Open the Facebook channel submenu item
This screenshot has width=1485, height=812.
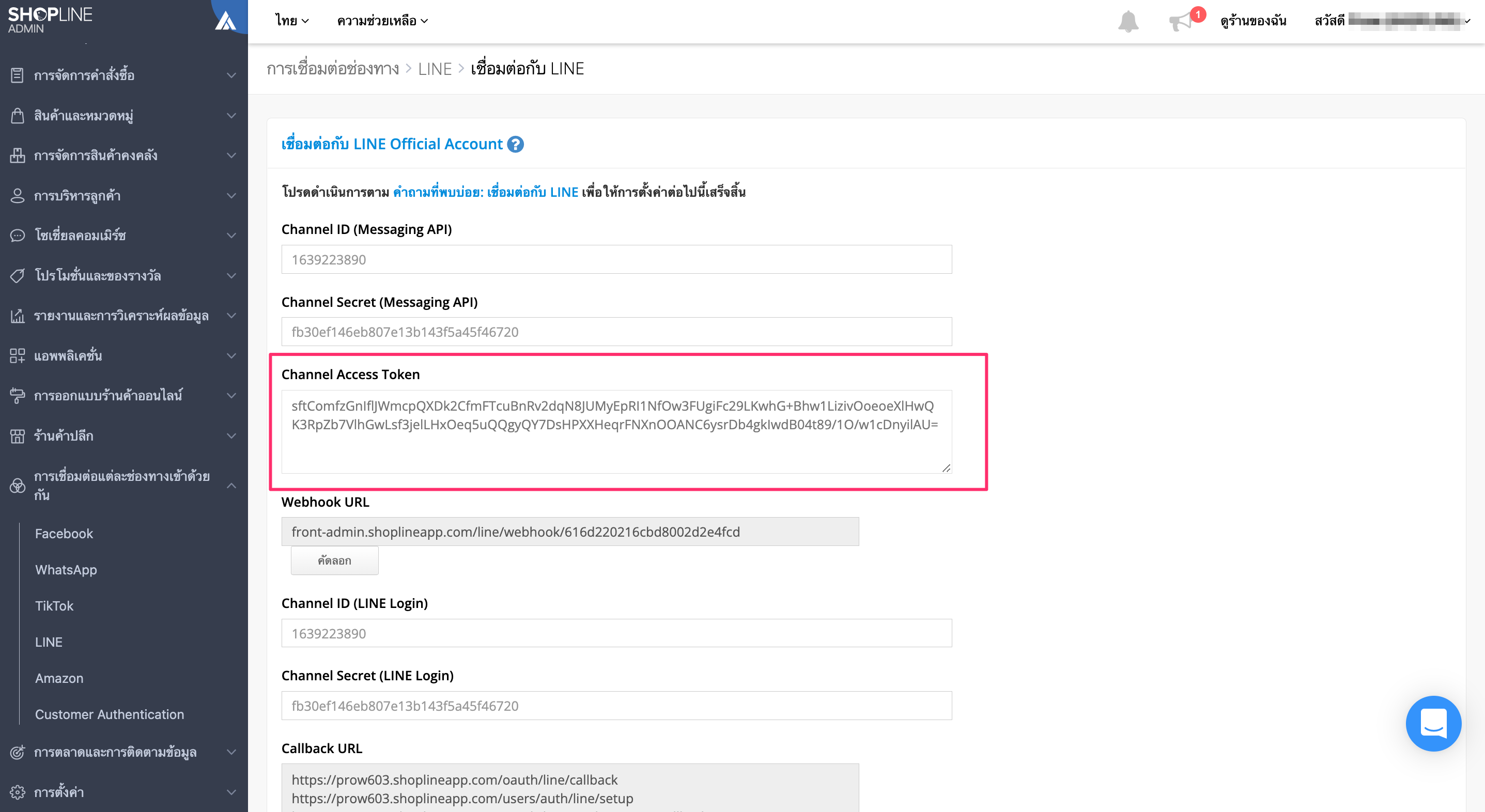(x=64, y=533)
